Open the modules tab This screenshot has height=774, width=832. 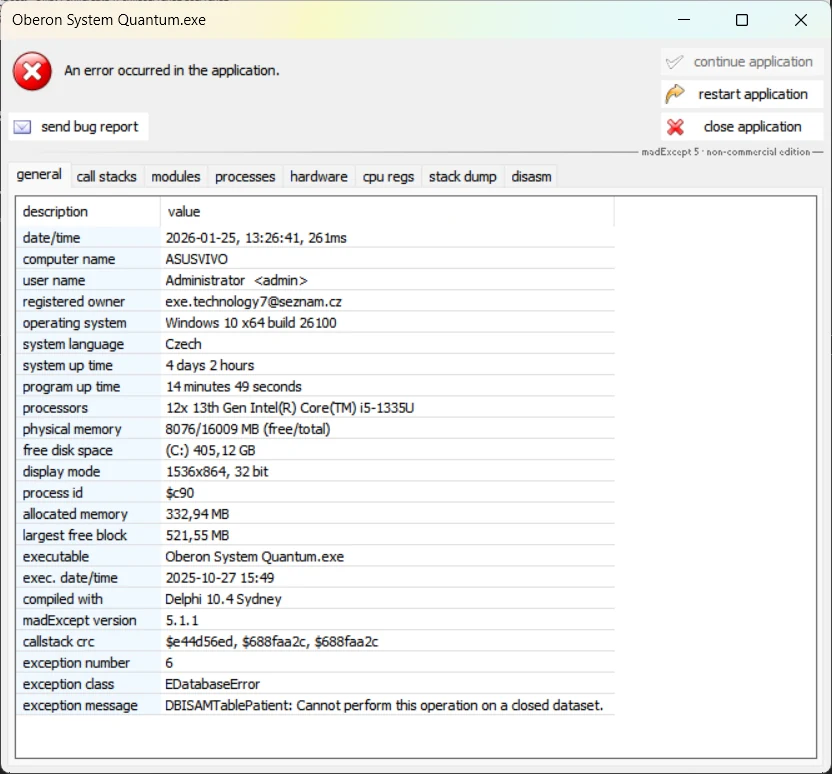click(x=176, y=177)
